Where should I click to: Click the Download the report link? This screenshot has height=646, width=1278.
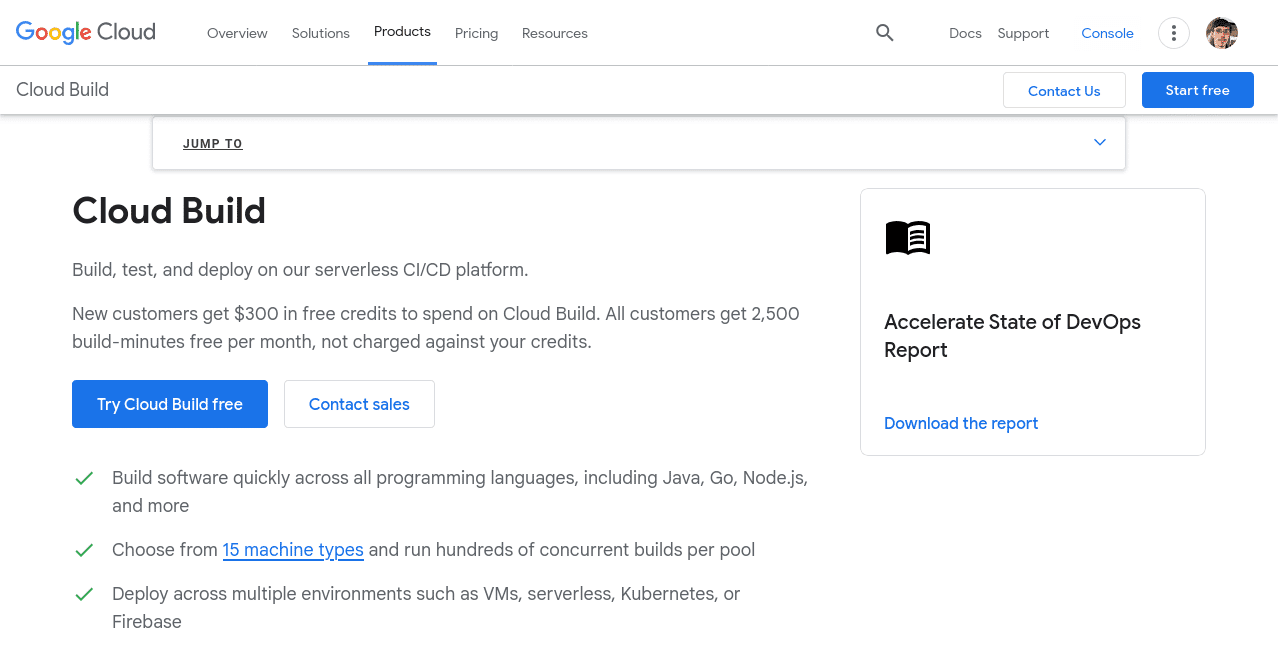pos(961,423)
